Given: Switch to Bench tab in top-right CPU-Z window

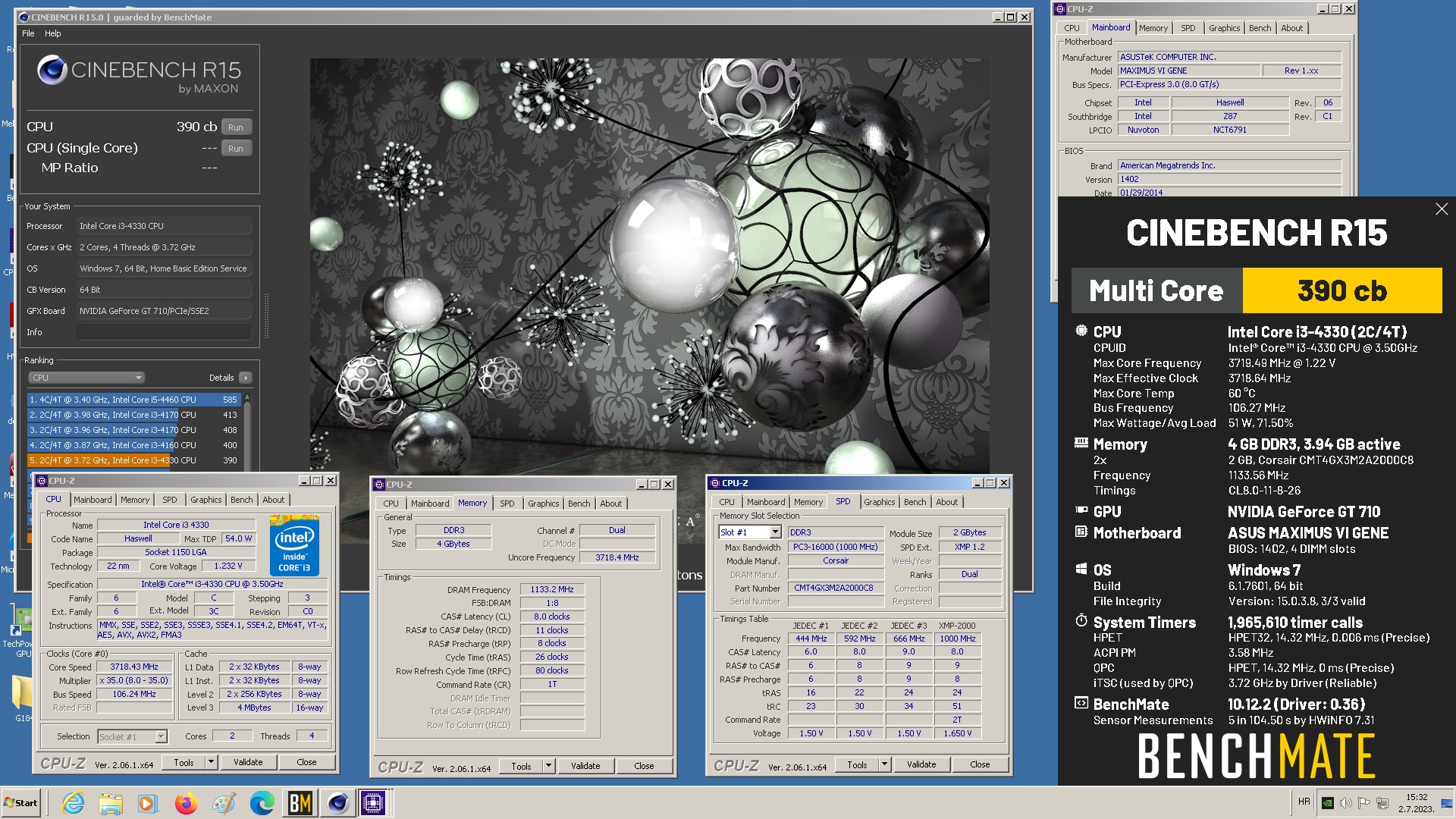Looking at the screenshot, I should (x=1260, y=28).
